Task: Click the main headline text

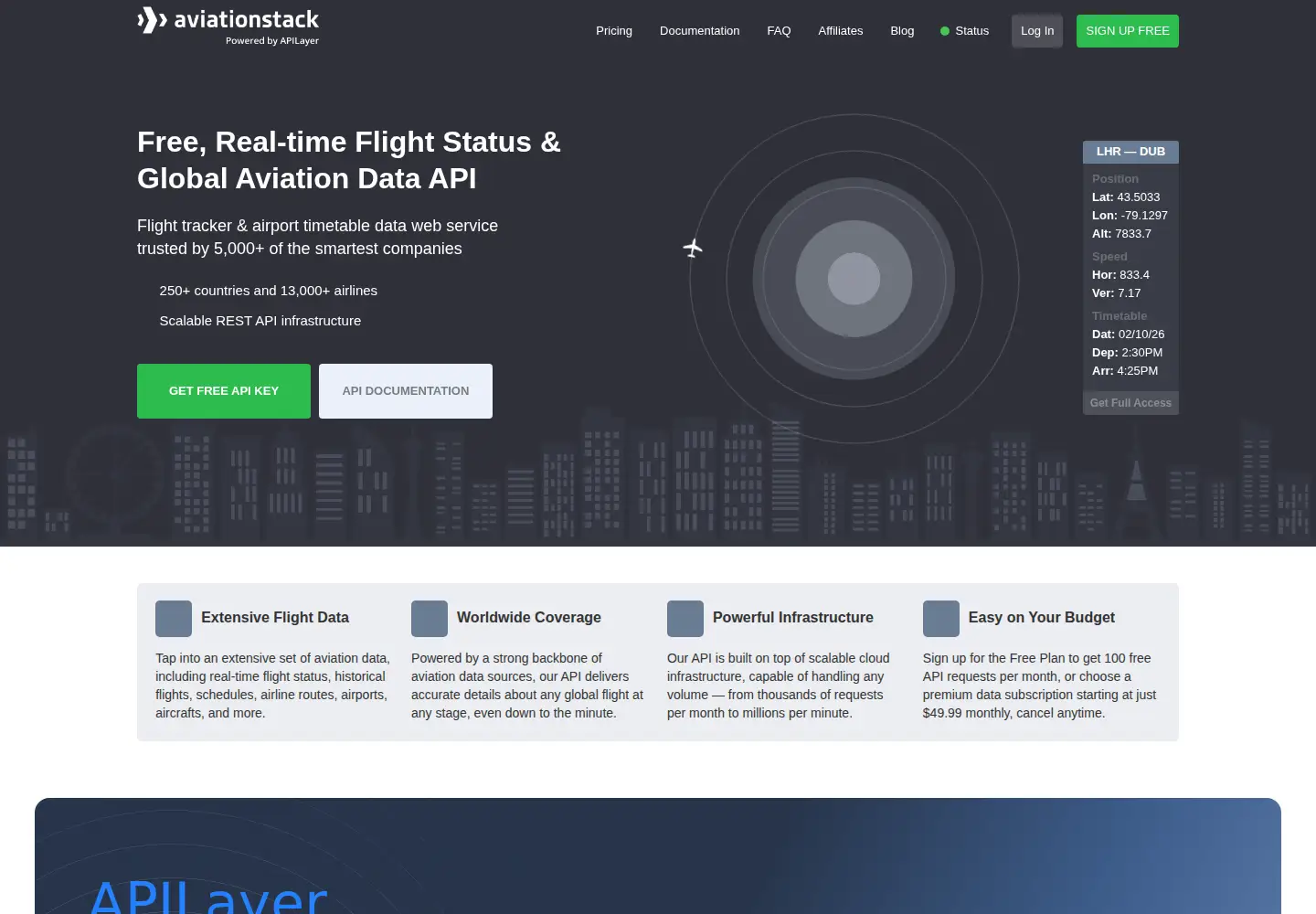Action: [349, 160]
